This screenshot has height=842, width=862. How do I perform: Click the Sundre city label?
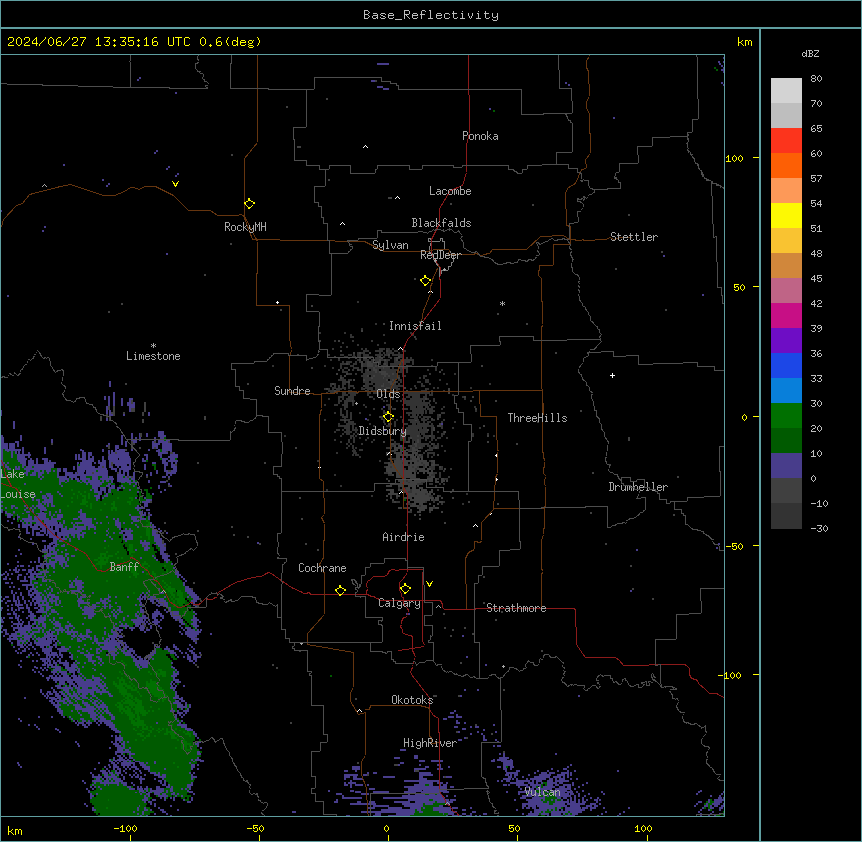coord(292,391)
